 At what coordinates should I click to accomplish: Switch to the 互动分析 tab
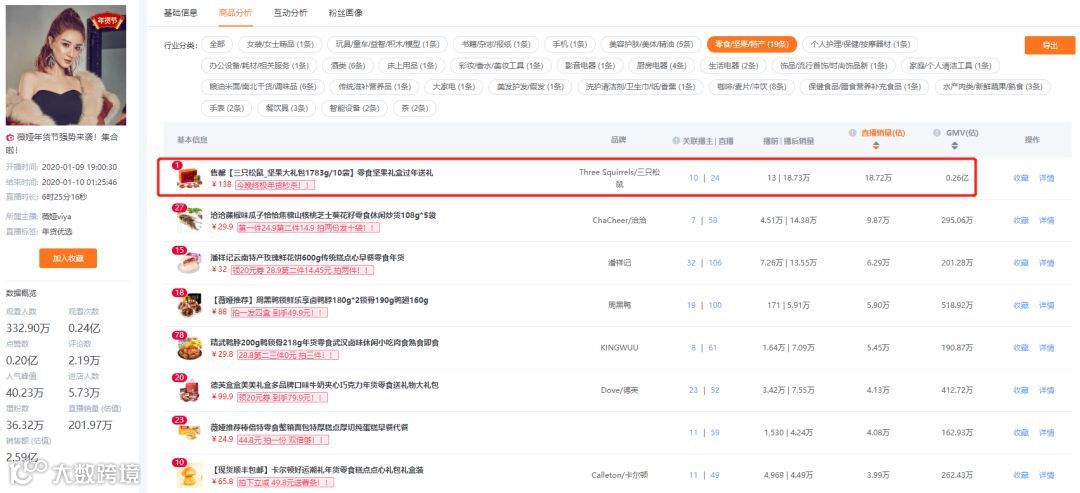tap(291, 12)
